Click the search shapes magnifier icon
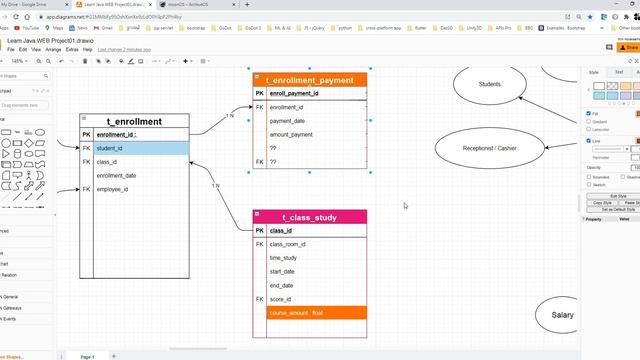Image resolution: width=640 pixels, height=360 pixels. (x=46, y=76)
